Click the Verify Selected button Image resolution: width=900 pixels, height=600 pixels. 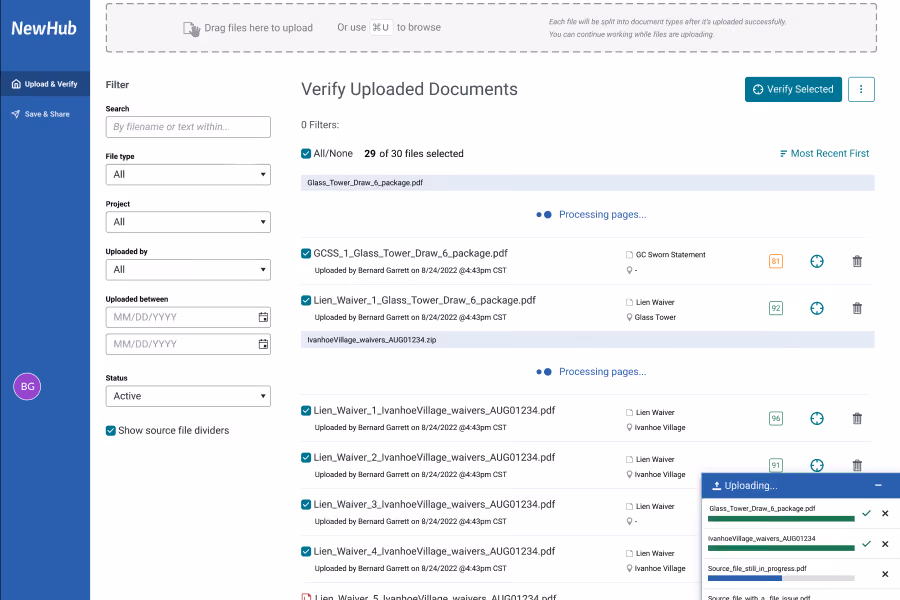point(793,90)
